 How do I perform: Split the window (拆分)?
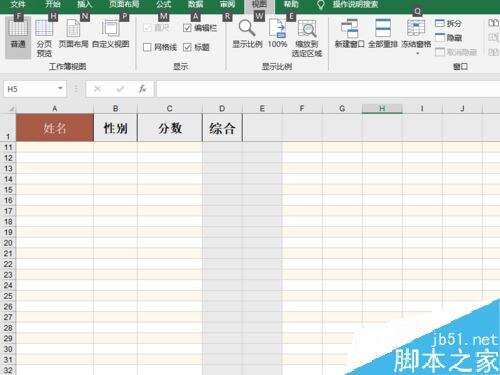448,23
